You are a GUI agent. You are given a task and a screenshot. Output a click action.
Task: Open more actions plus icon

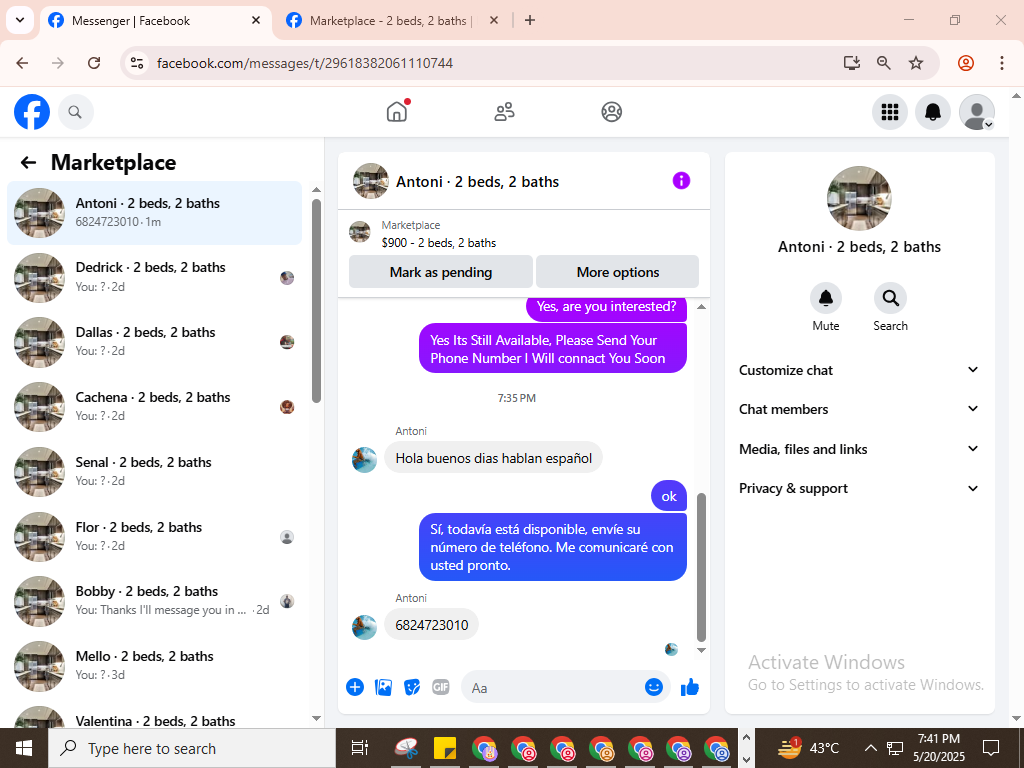click(x=355, y=687)
